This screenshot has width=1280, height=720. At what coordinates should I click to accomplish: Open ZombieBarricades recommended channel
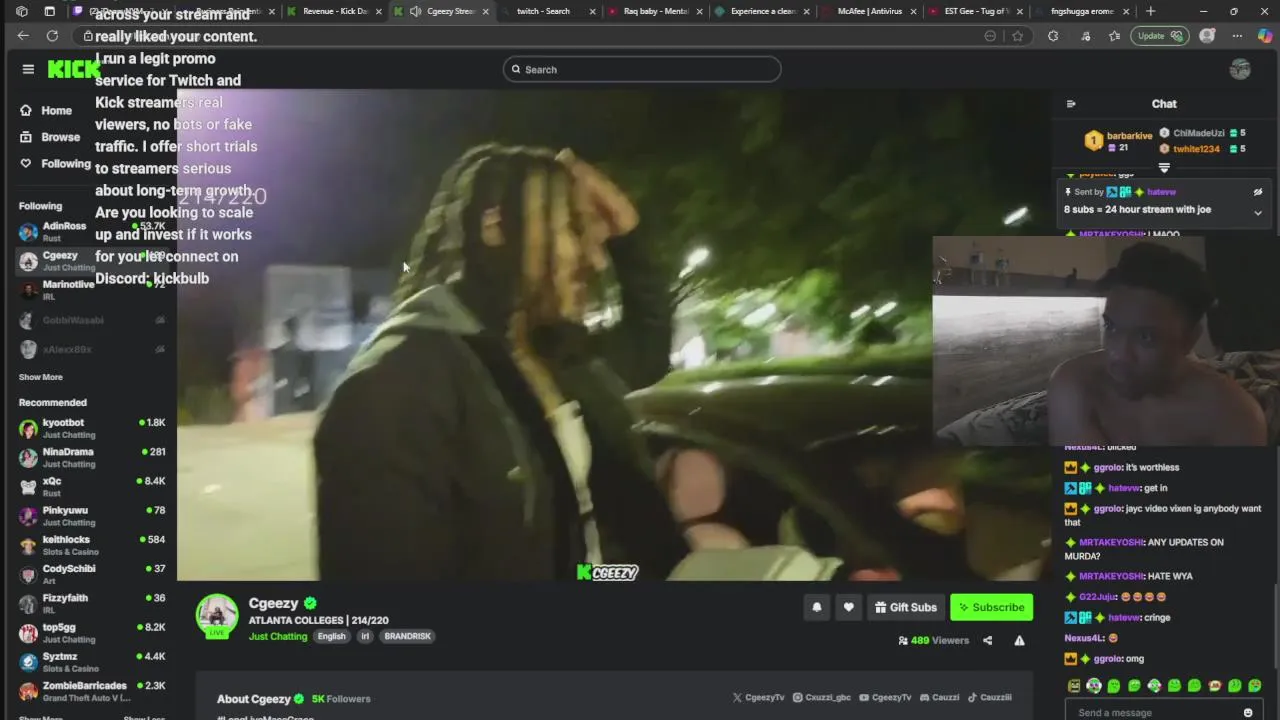92,691
